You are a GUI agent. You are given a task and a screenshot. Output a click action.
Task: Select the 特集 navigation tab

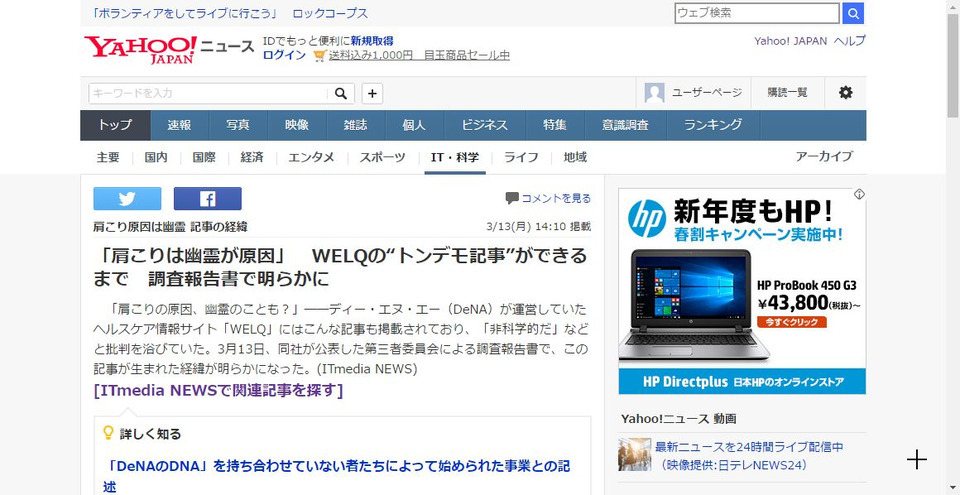click(555, 125)
